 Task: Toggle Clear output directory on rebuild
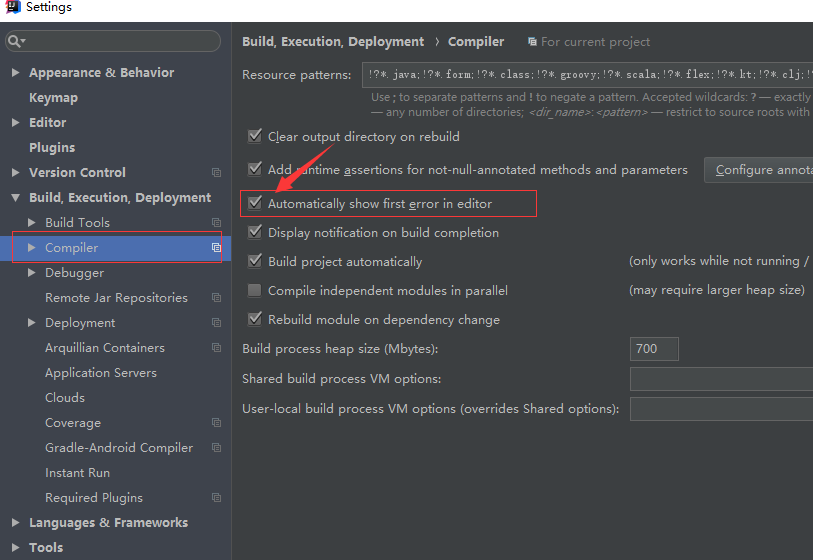(x=255, y=136)
